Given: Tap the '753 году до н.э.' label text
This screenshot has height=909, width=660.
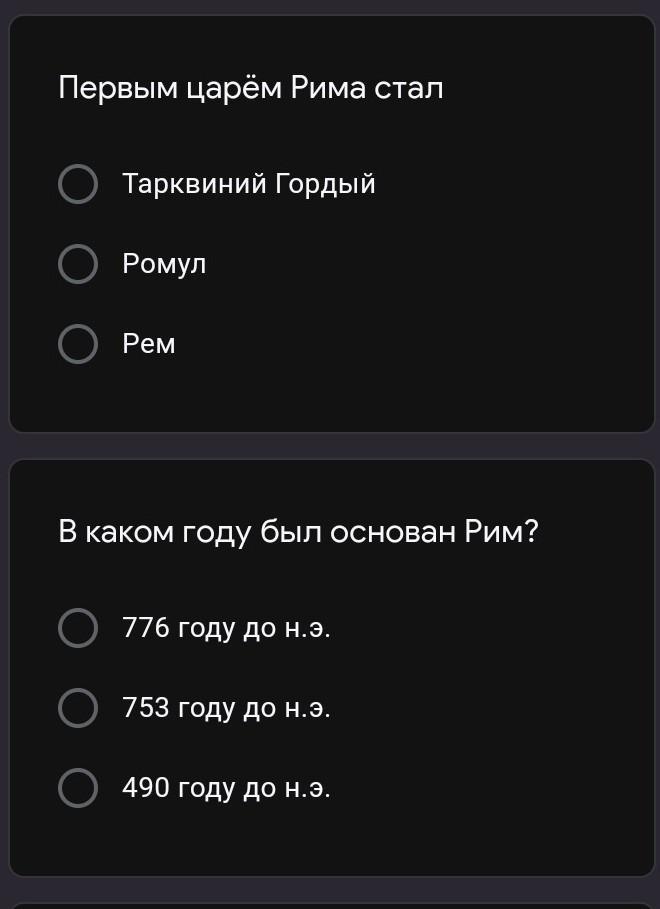Looking at the screenshot, I should [226, 709].
